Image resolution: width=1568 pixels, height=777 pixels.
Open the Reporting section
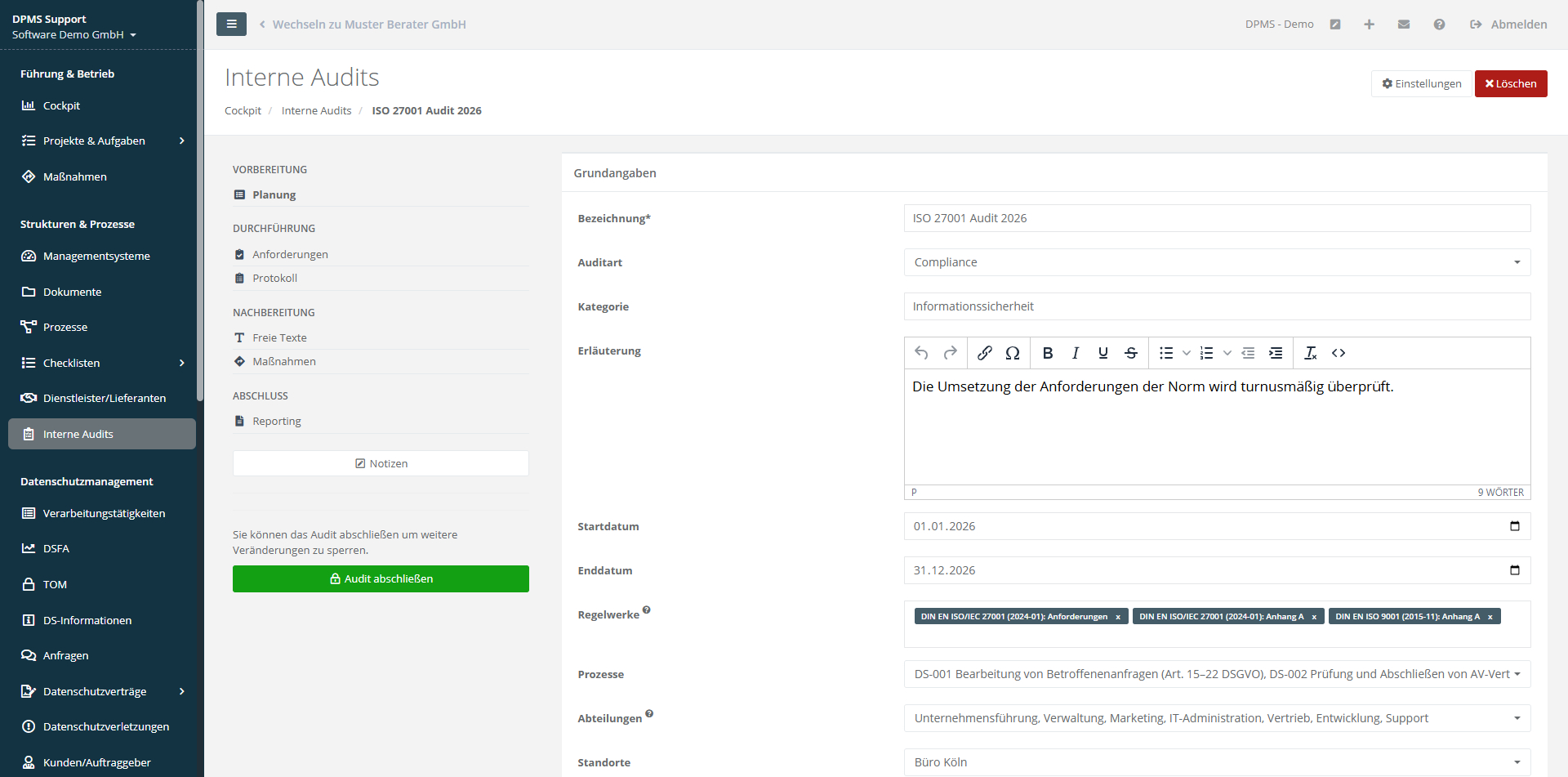coord(277,421)
